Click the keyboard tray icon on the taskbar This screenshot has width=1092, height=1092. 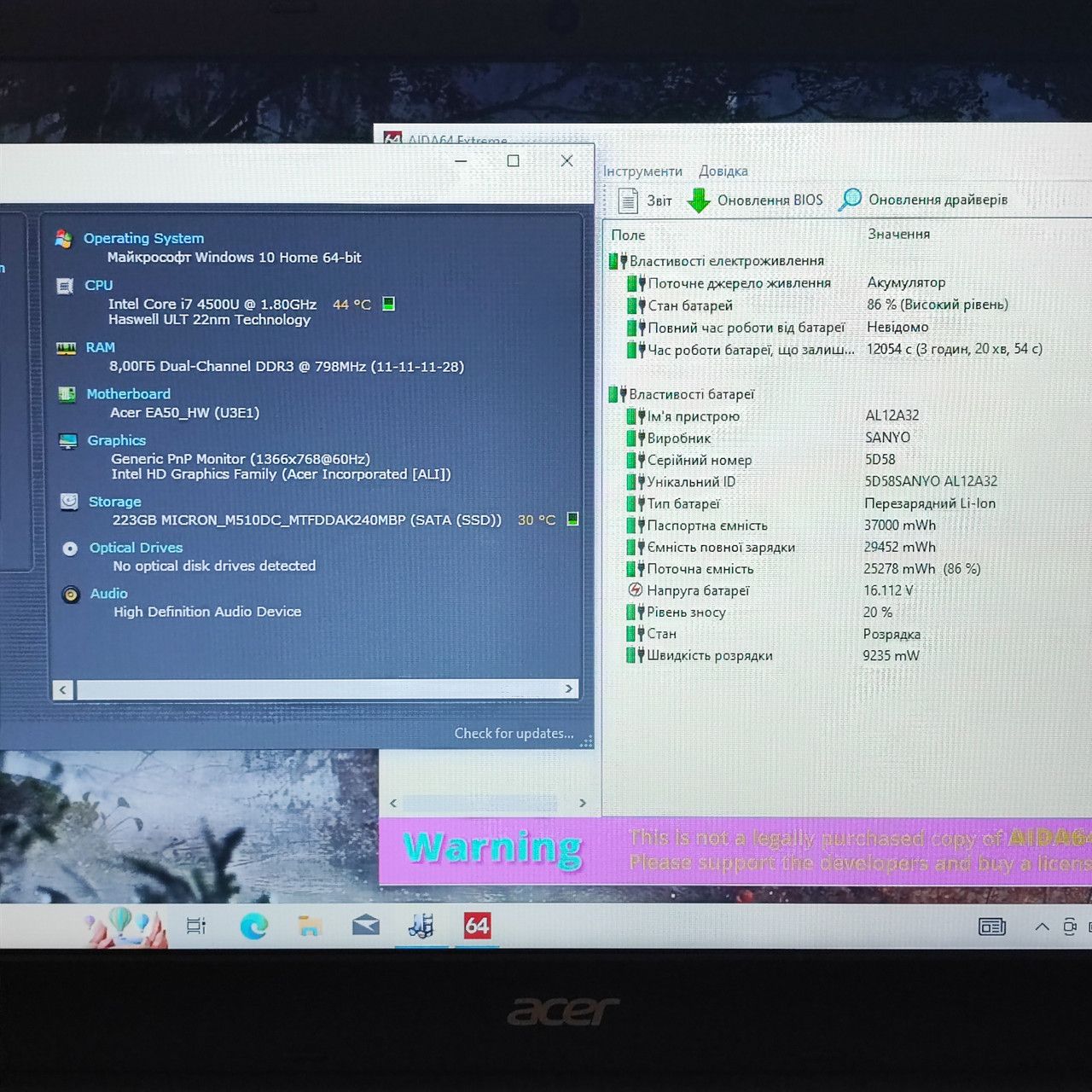click(x=992, y=926)
